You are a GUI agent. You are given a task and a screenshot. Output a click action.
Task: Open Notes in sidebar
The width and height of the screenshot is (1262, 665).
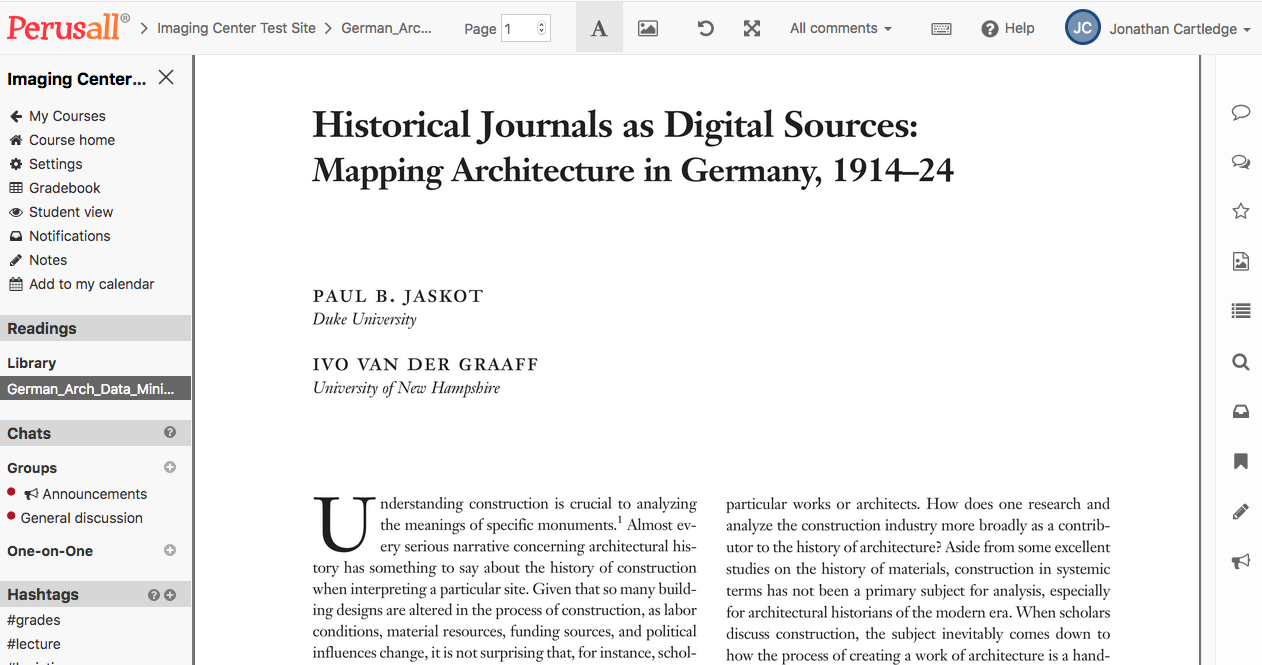click(38, 260)
